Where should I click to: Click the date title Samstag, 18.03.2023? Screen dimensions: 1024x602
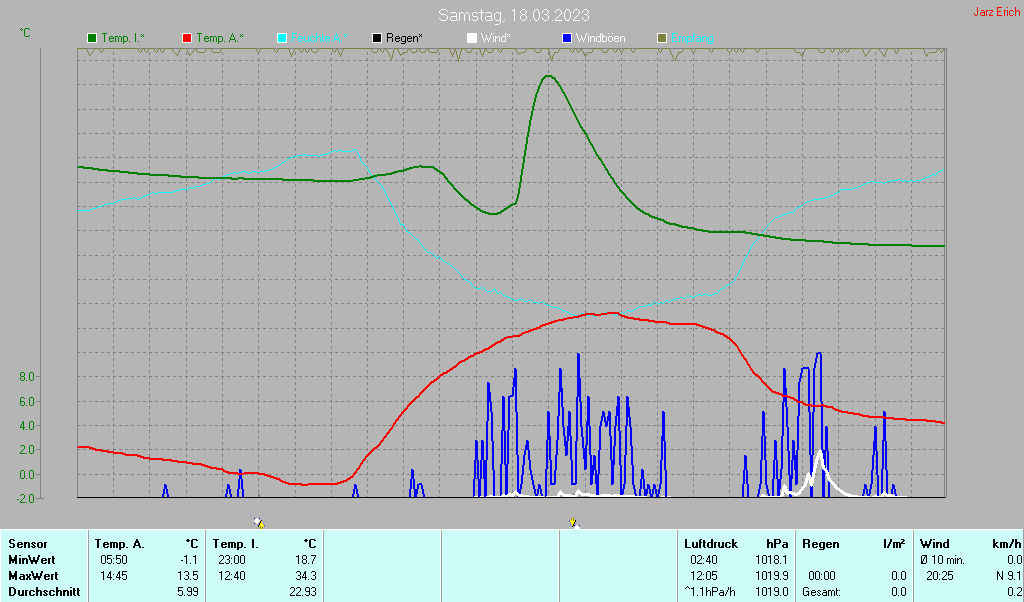tap(514, 15)
